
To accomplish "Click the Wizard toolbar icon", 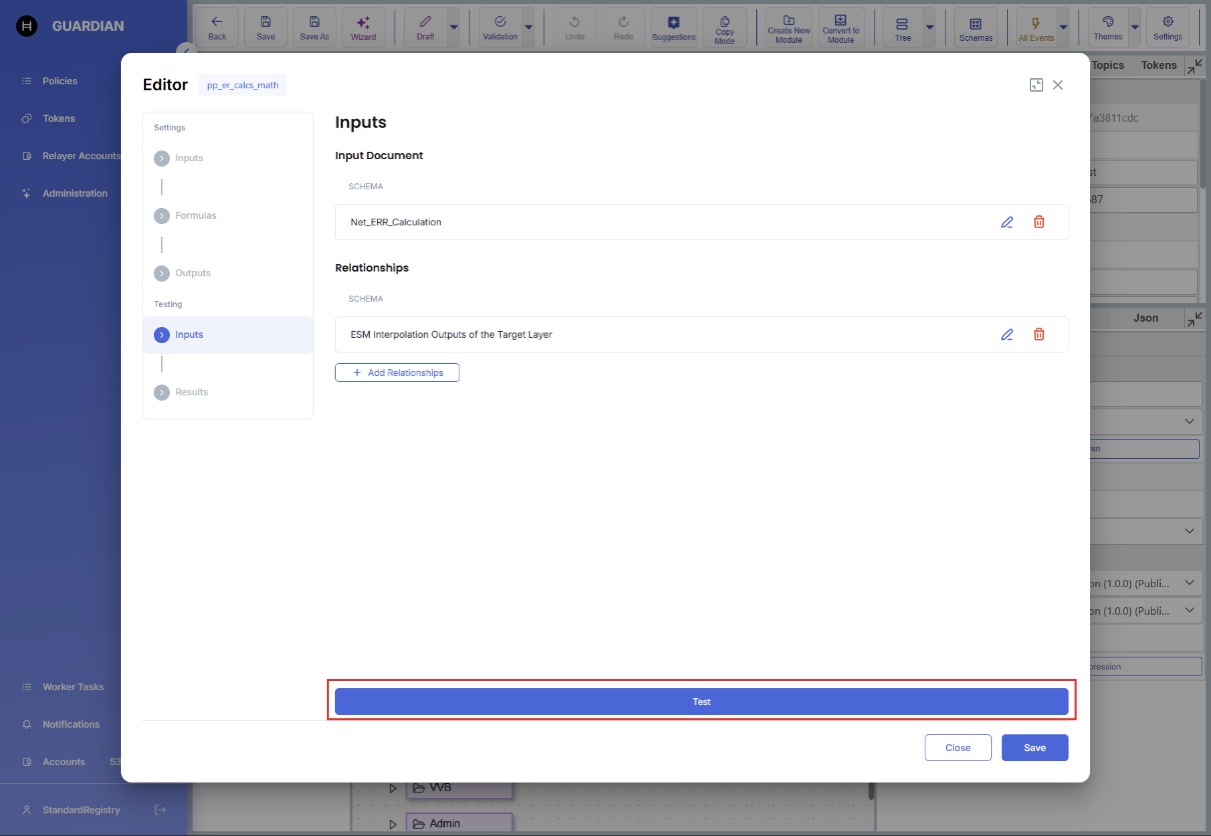I will 363,28.
